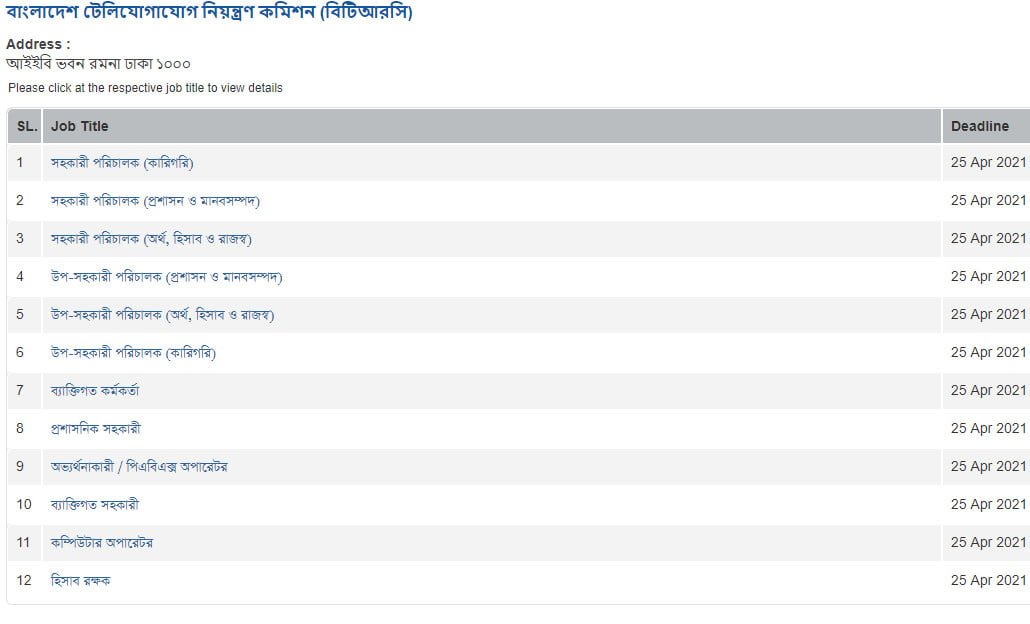Open job link সহকারী পরিচালক (কারিগরি)
The height and width of the screenshot is (624, 1030).
click(129, 162)
